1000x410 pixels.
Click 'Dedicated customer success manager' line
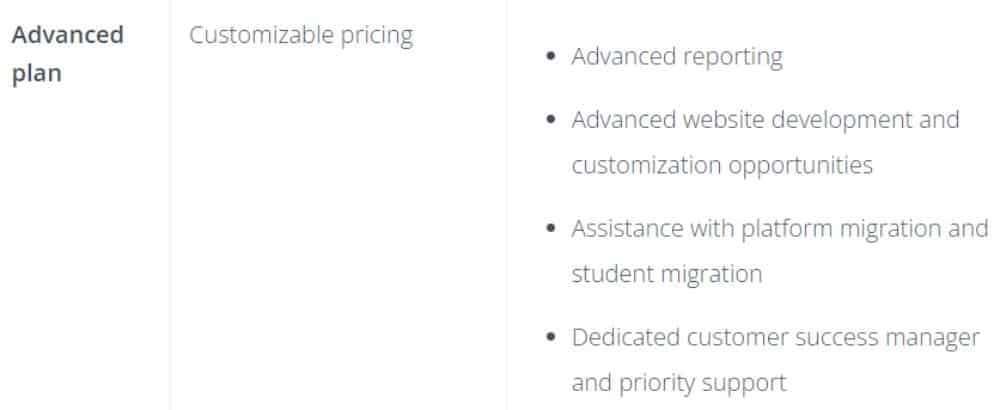coord(776,338)
